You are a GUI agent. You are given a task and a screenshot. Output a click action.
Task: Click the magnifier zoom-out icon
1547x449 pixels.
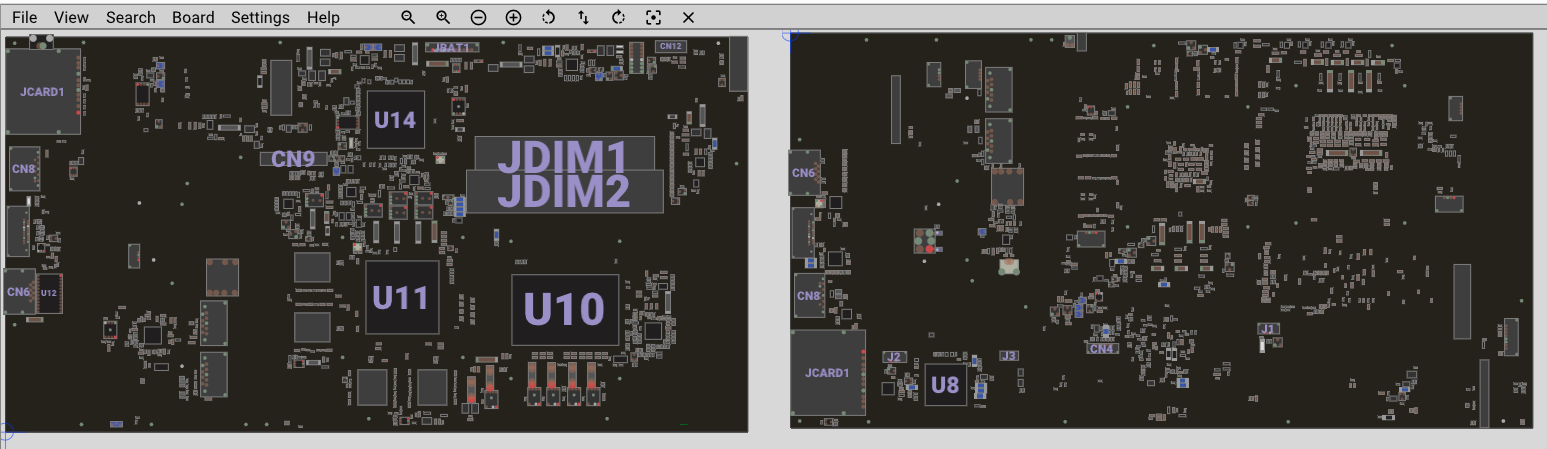408,18
